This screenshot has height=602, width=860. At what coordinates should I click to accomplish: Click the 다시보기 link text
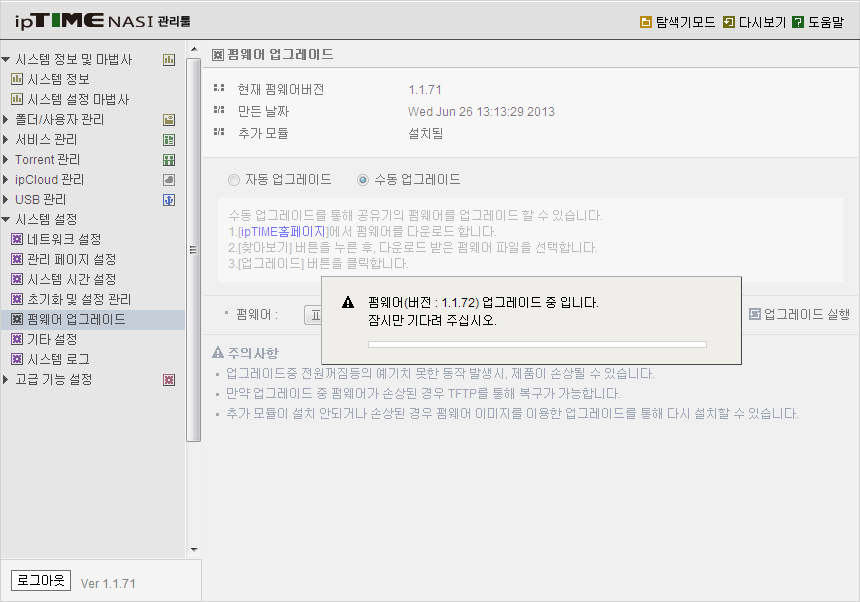tap(762, 22)
